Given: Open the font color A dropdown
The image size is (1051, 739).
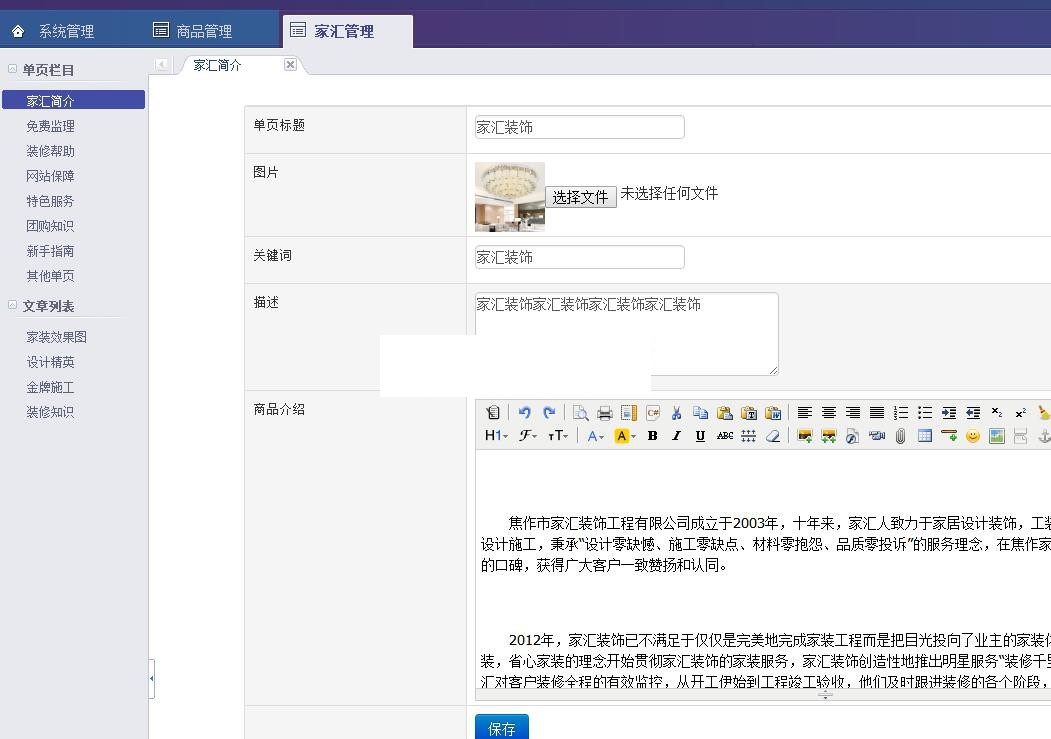Looking at the screenshot, I should (596, 436).
